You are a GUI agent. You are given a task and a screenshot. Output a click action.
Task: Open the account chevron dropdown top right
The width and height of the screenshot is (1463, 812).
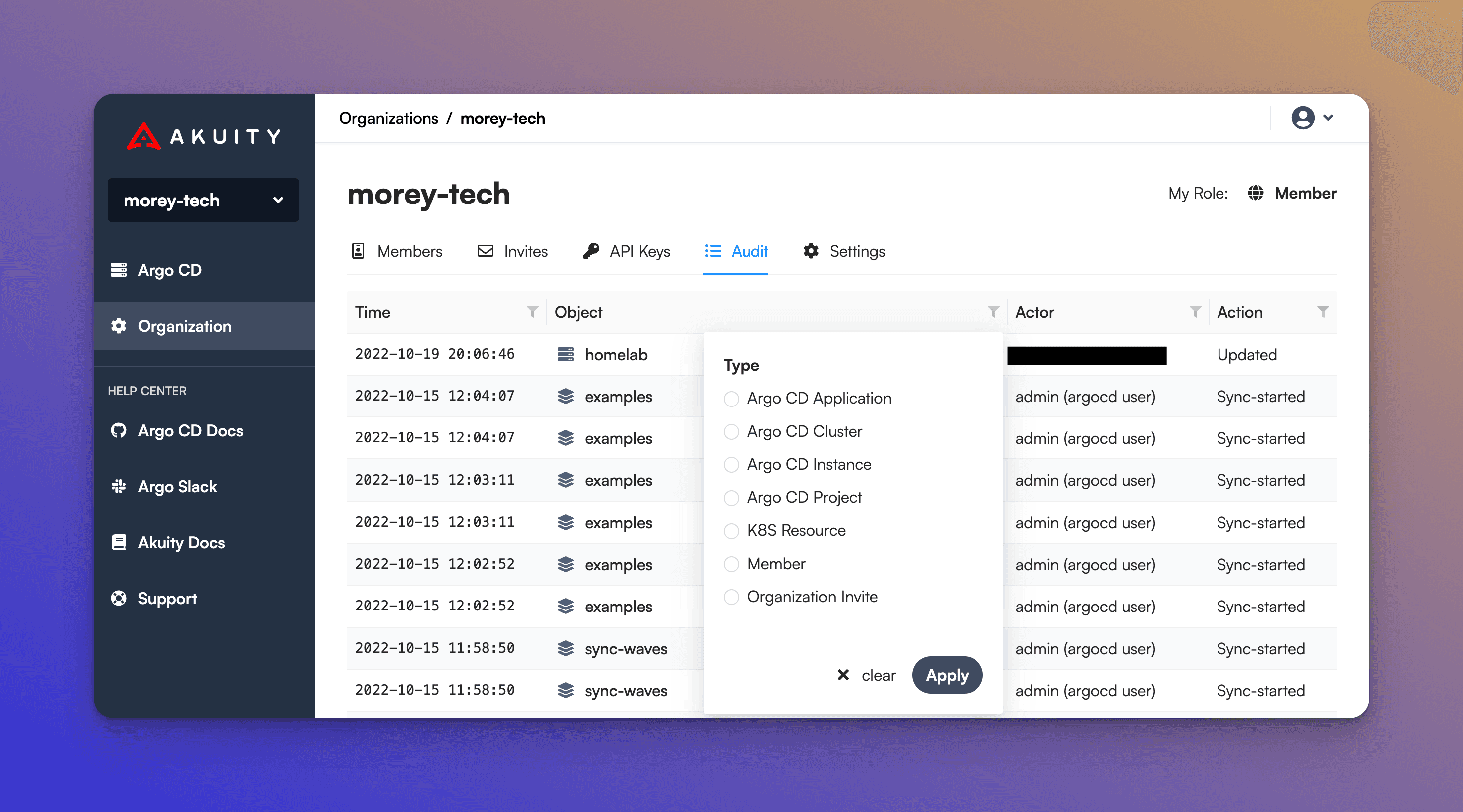point(1328,118)
